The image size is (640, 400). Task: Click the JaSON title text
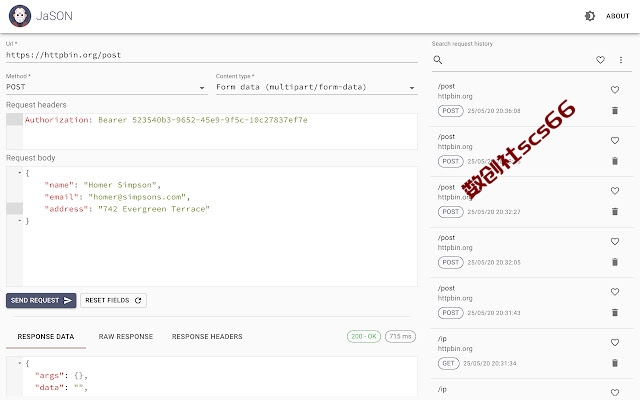coord(54,16)
